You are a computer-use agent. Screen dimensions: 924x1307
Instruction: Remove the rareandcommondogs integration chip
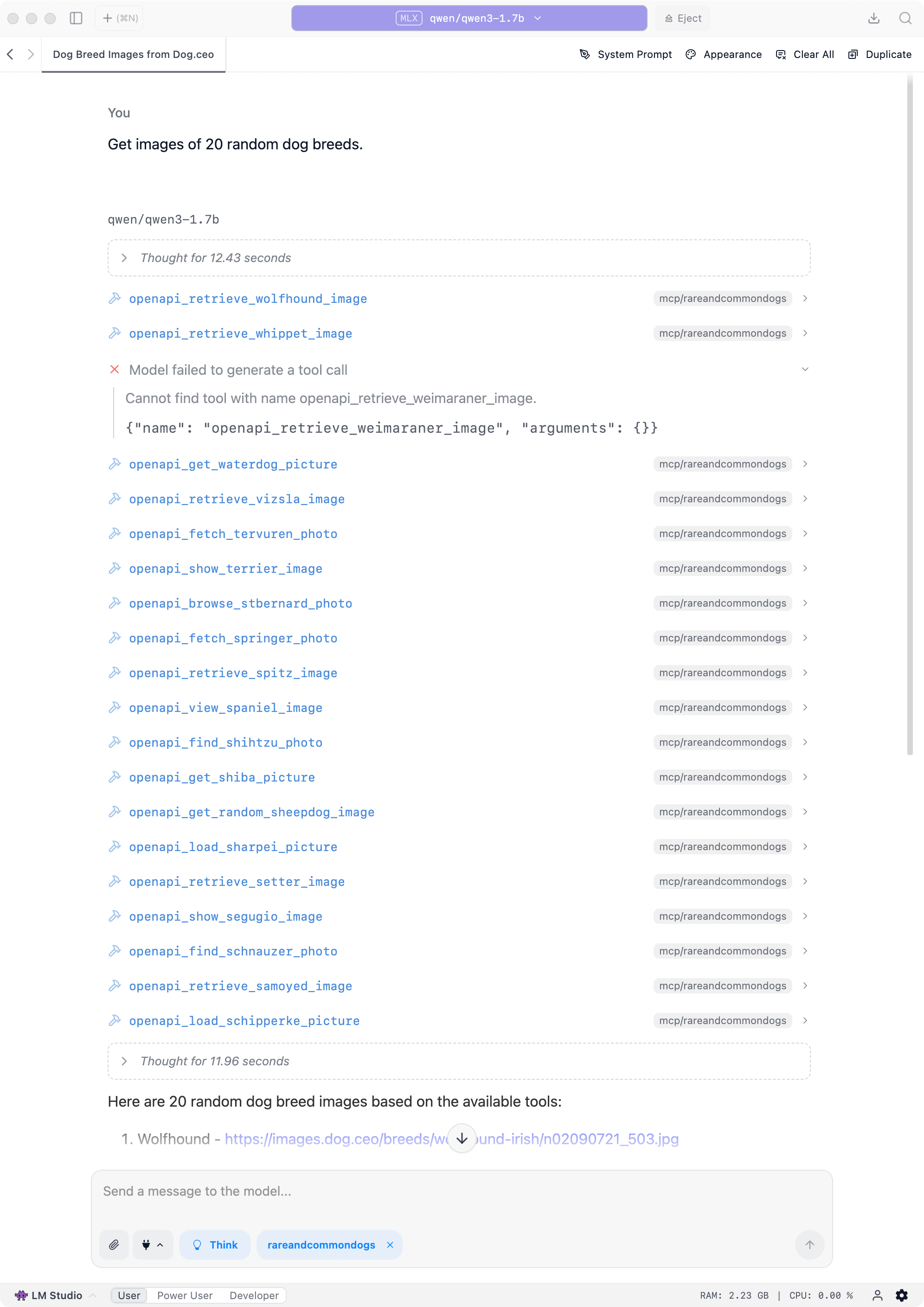point(391,1244)
